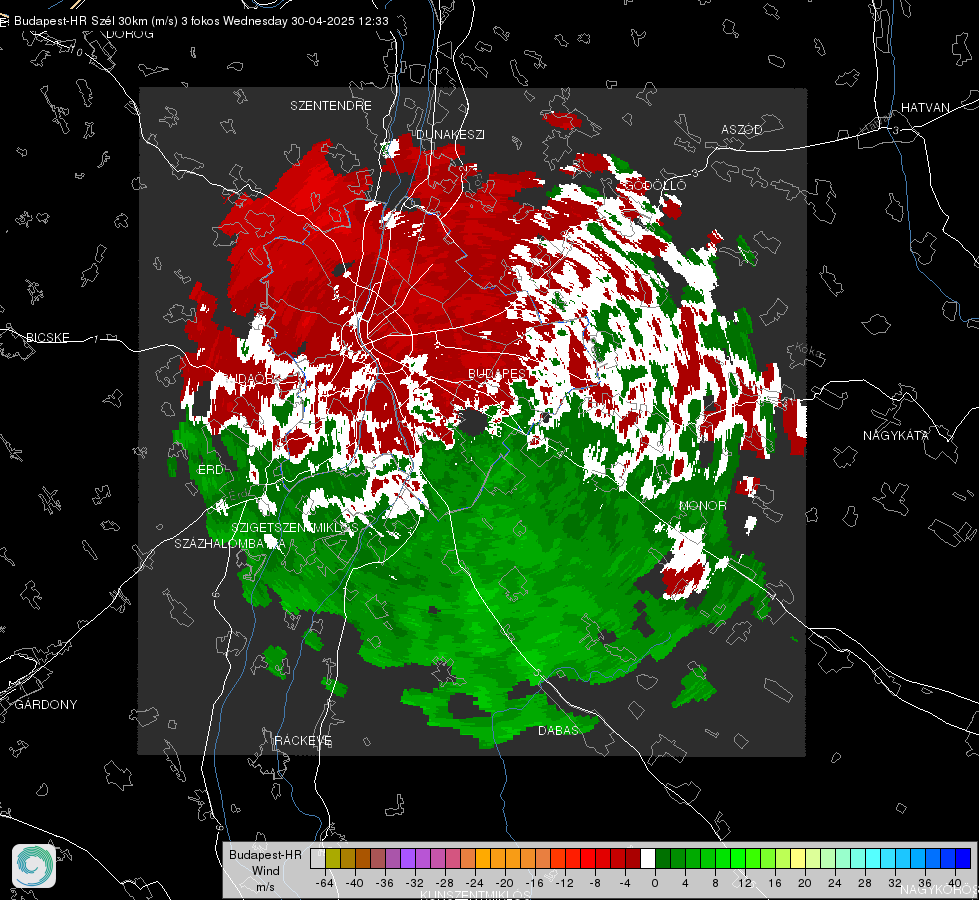Pick the deep blue last legend swatch
This screenshot has height=900, width=979.
coord(963,858)
